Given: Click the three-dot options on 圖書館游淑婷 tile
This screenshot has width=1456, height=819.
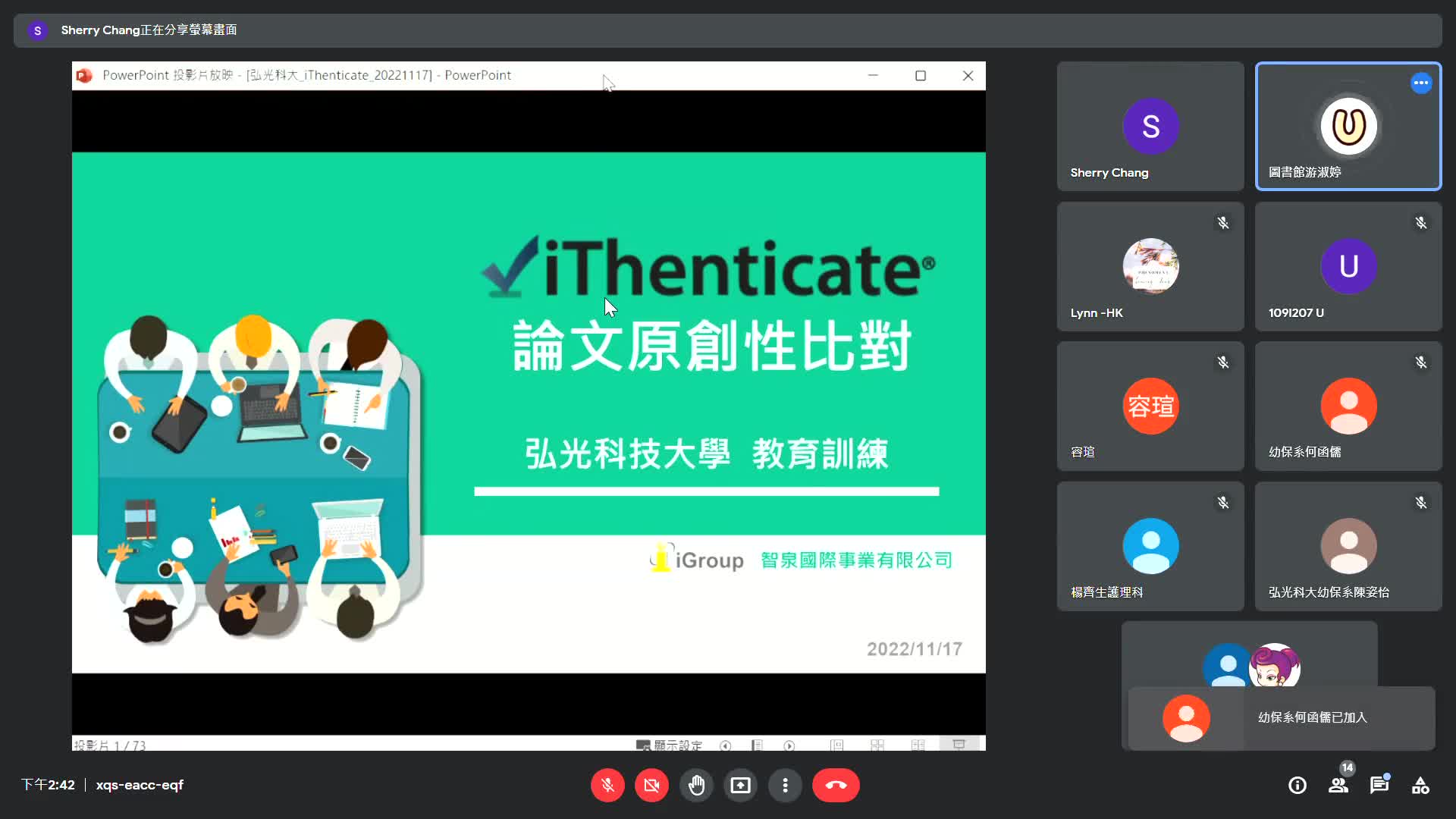Looking at the screenshot, I should tap(1421, 83).
